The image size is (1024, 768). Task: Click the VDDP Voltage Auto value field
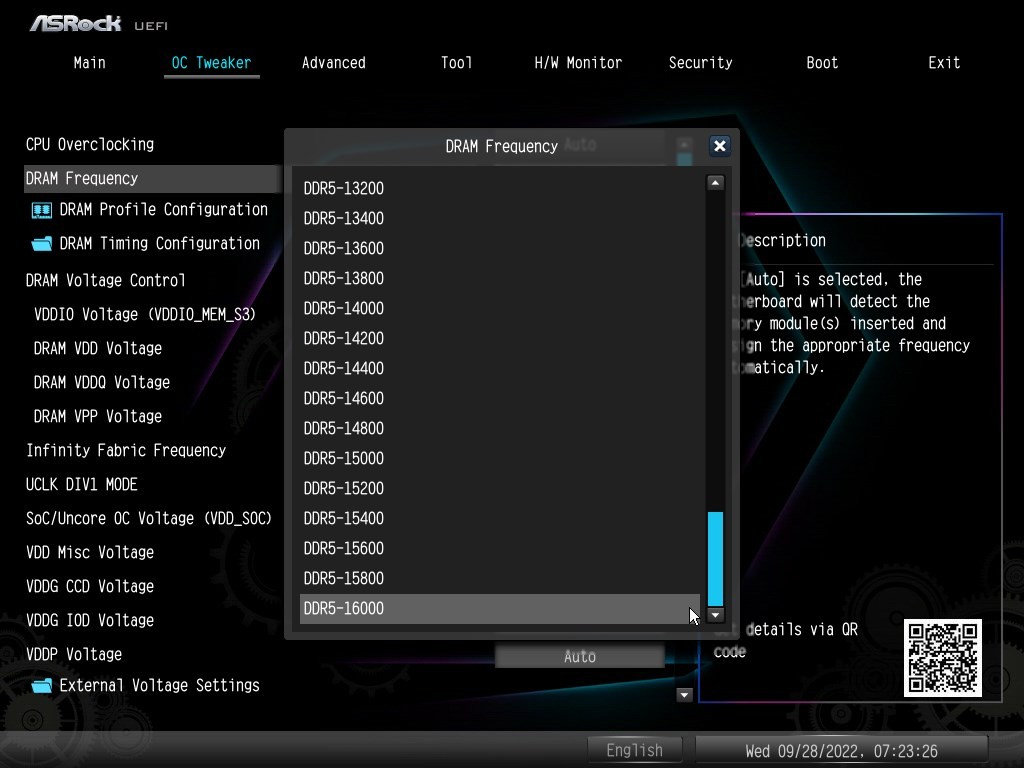pos(579,657)
